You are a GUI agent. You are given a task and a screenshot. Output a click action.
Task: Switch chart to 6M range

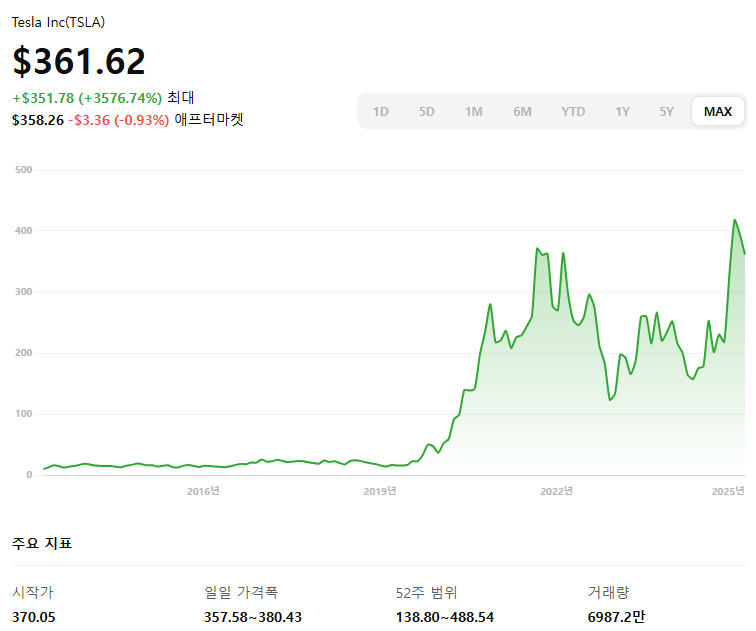pos(522,112)
